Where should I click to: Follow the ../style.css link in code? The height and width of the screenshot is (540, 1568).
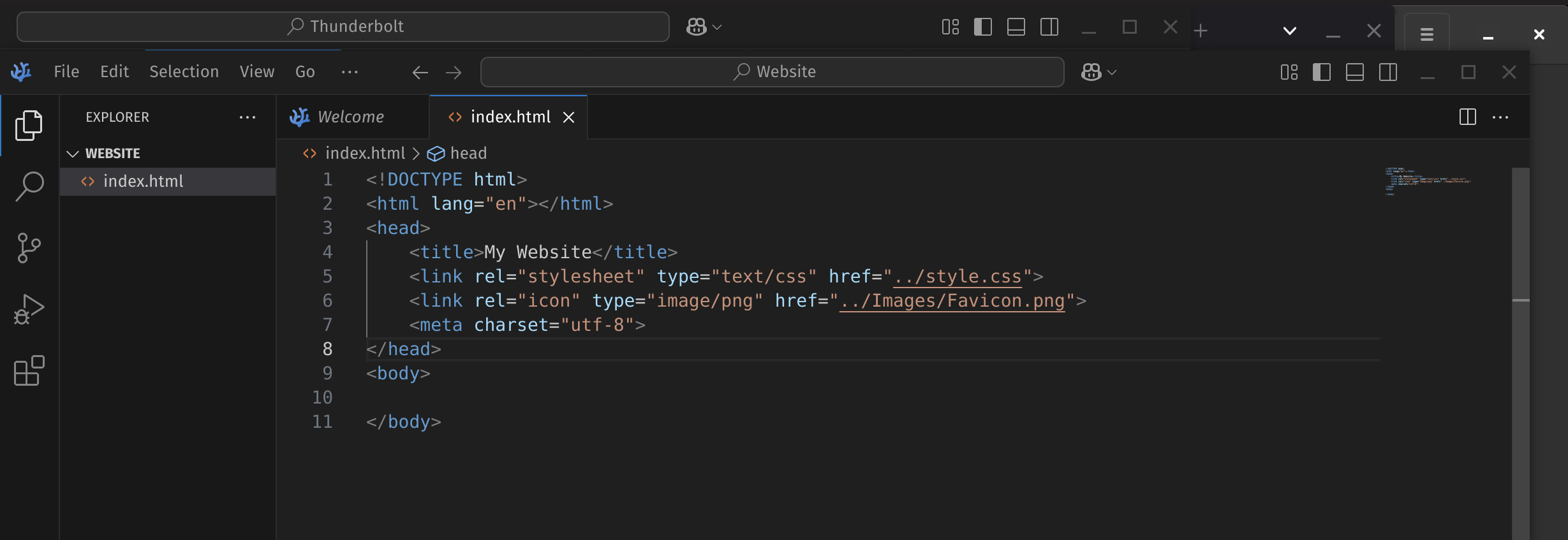958,277
